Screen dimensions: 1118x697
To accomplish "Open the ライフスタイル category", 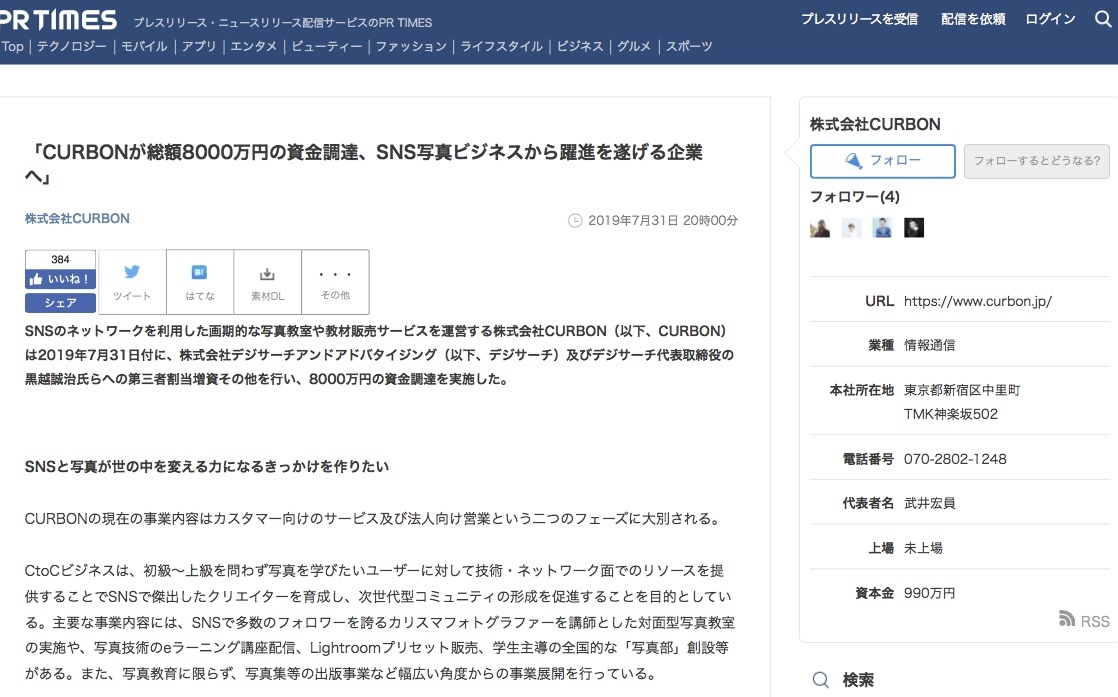I will pos(501,46).
